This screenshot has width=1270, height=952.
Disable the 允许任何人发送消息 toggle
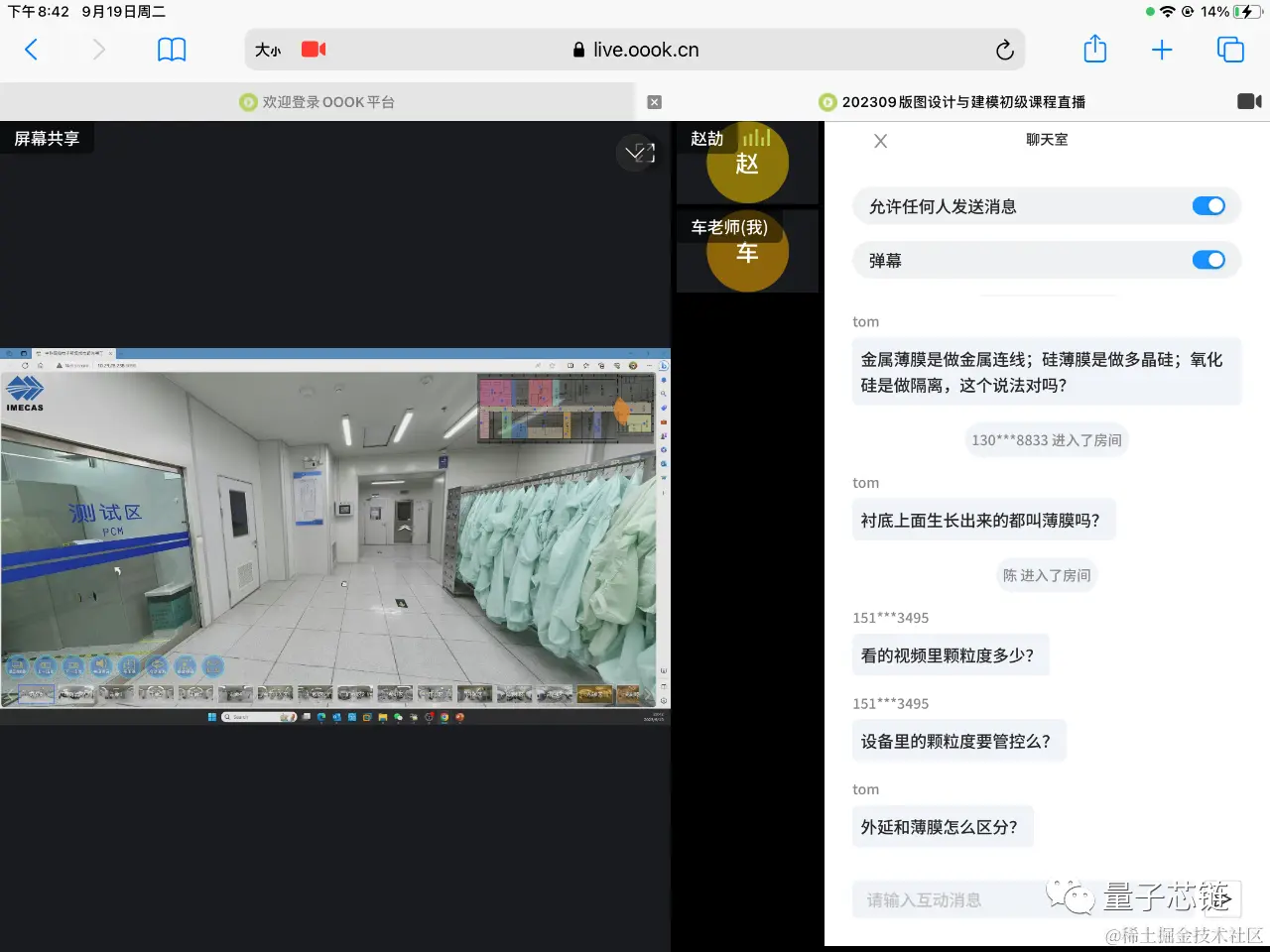click(x=1208, y=205)
